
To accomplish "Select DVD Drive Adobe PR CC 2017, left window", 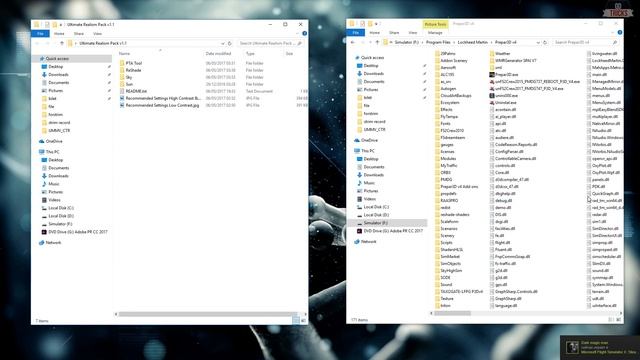I will pos(78,232).
